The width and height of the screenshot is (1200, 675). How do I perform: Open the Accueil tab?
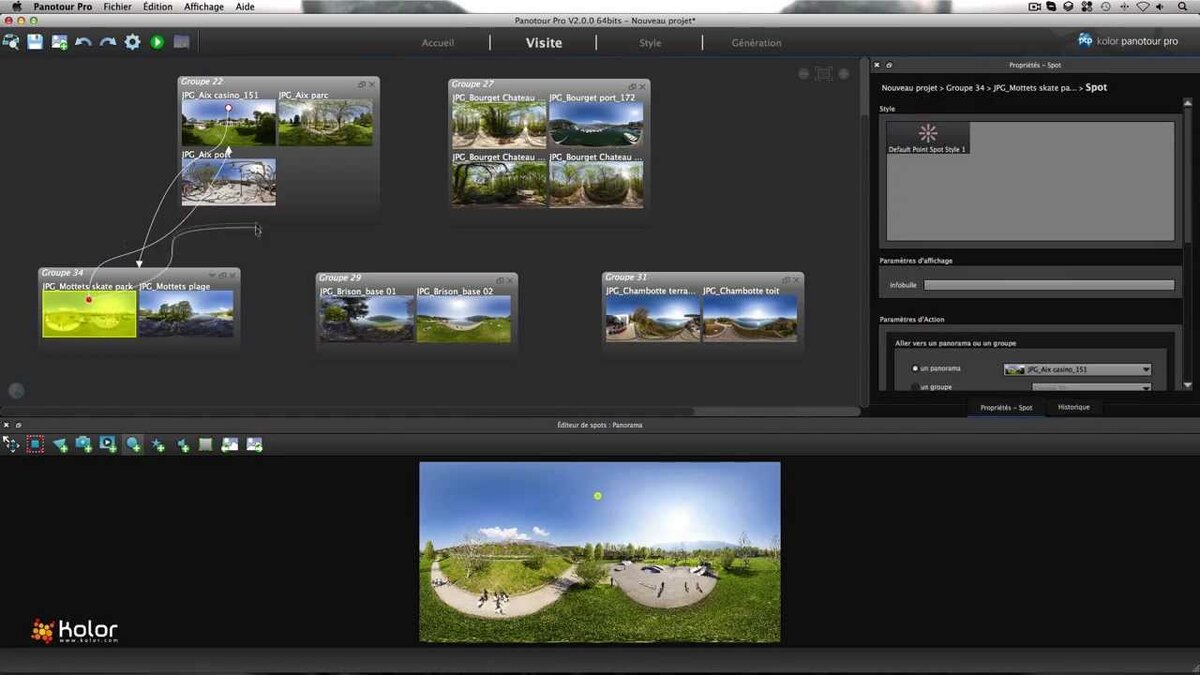pos(438,43)
